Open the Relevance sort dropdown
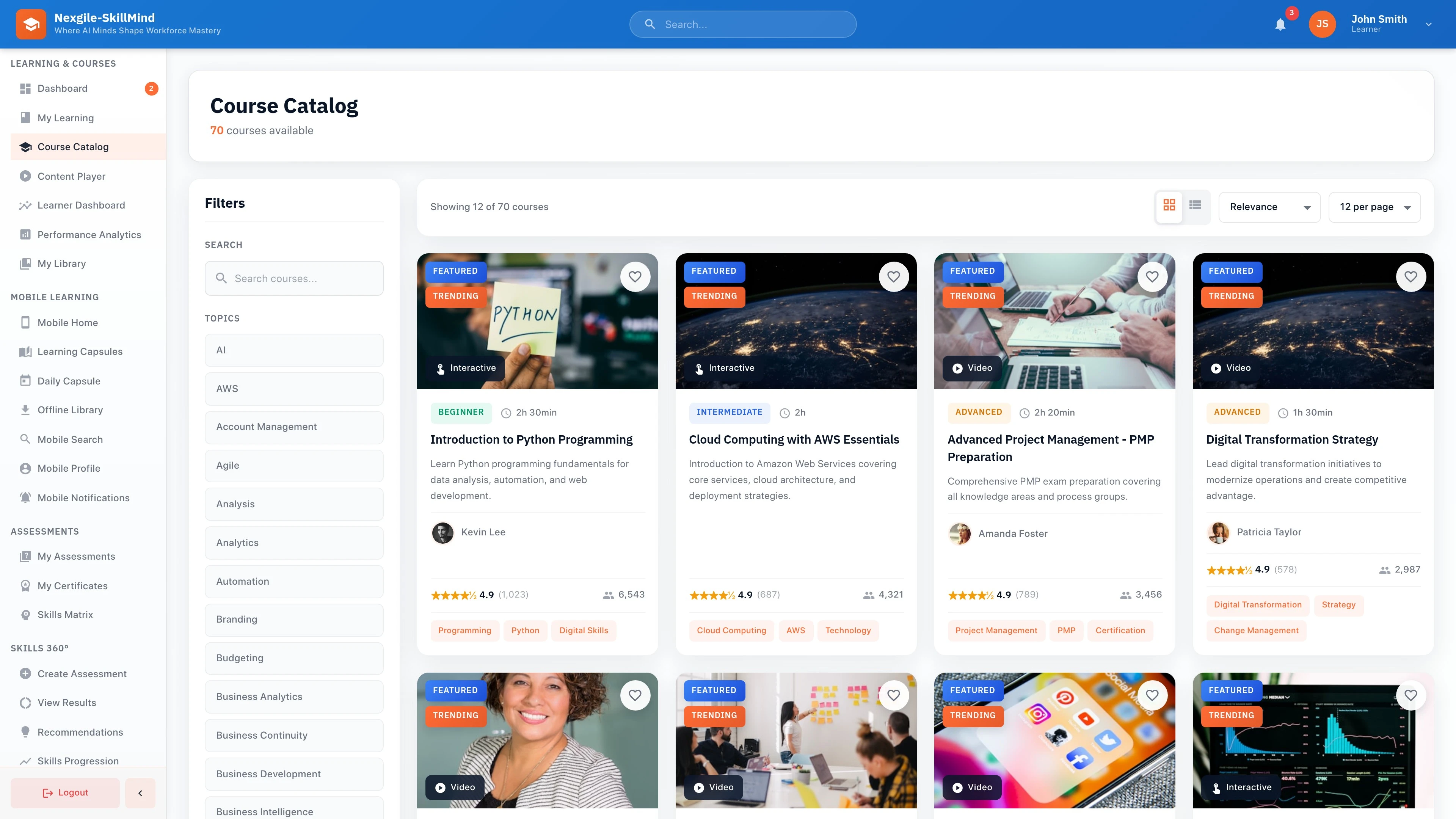Screen dimensions: 1456x819 [x=1269, y=207]
